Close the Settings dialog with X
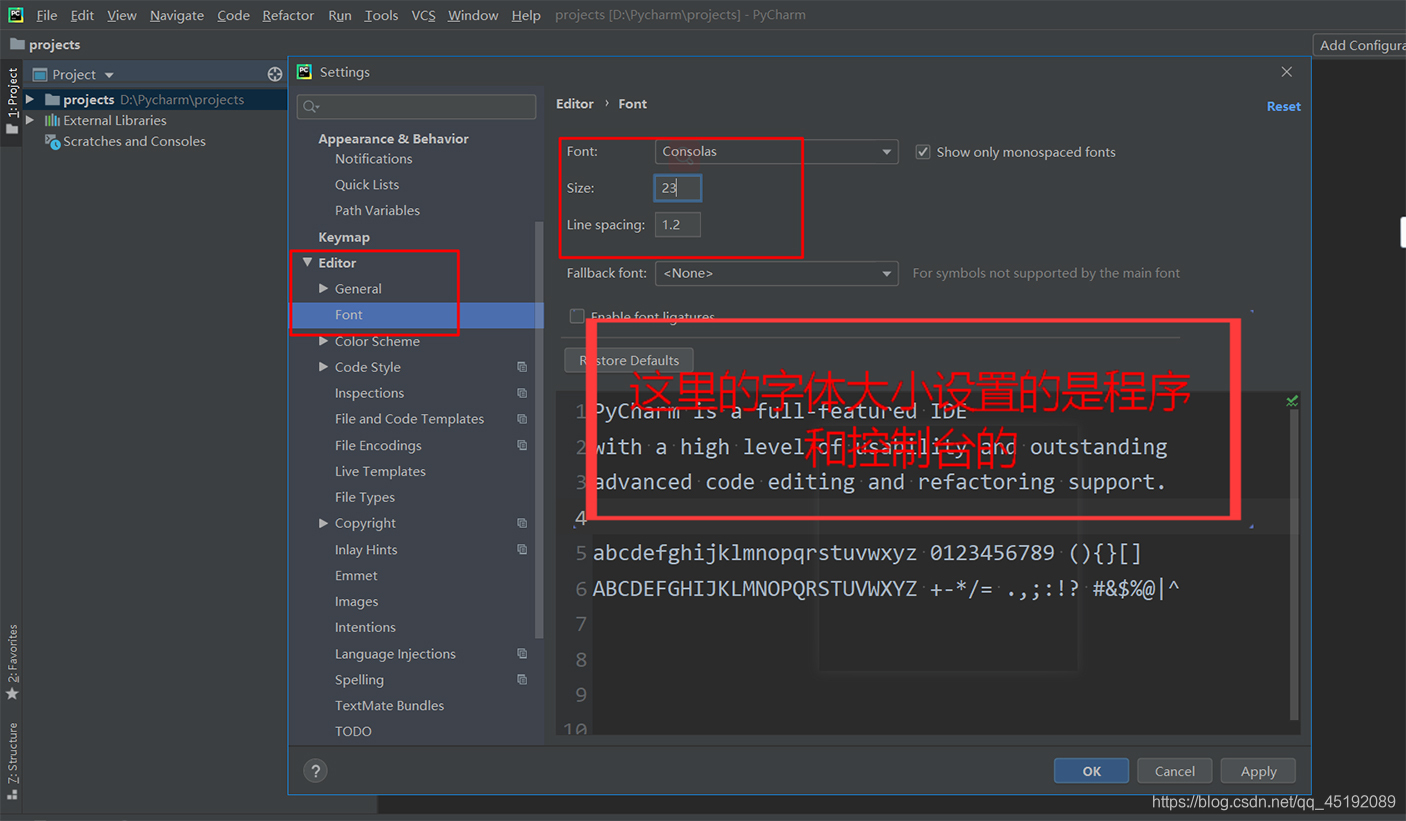 [1287, 72]
